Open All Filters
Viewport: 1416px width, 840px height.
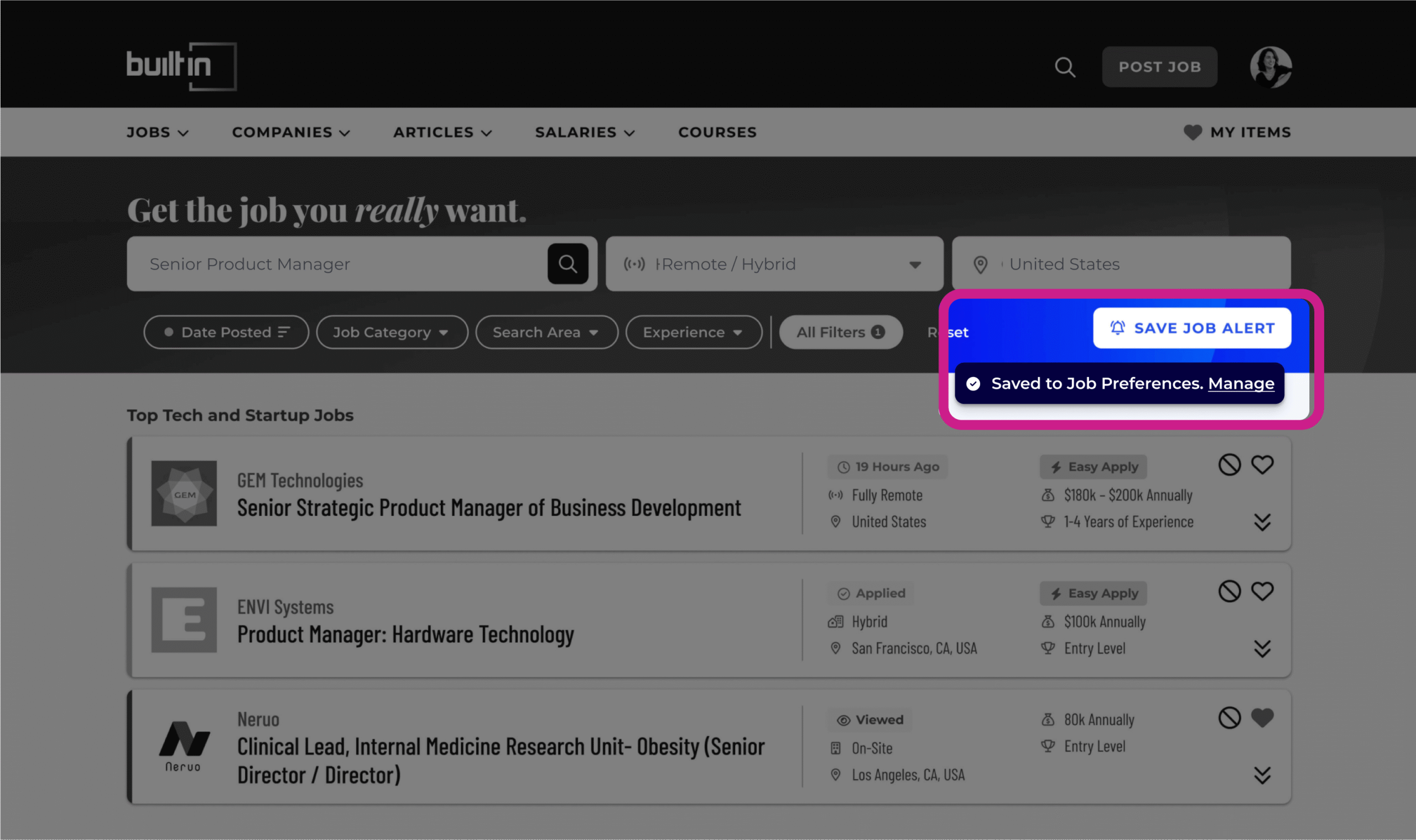pos(841,332)
